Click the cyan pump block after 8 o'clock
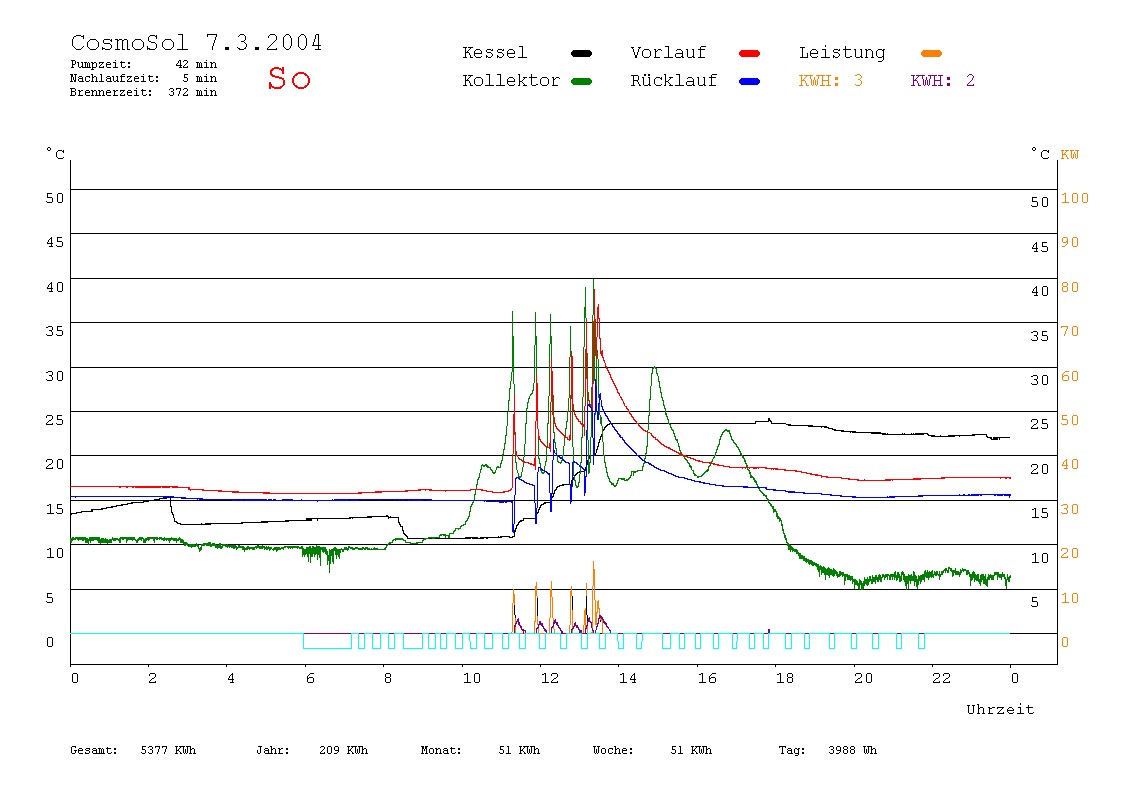 pos(413,641)
